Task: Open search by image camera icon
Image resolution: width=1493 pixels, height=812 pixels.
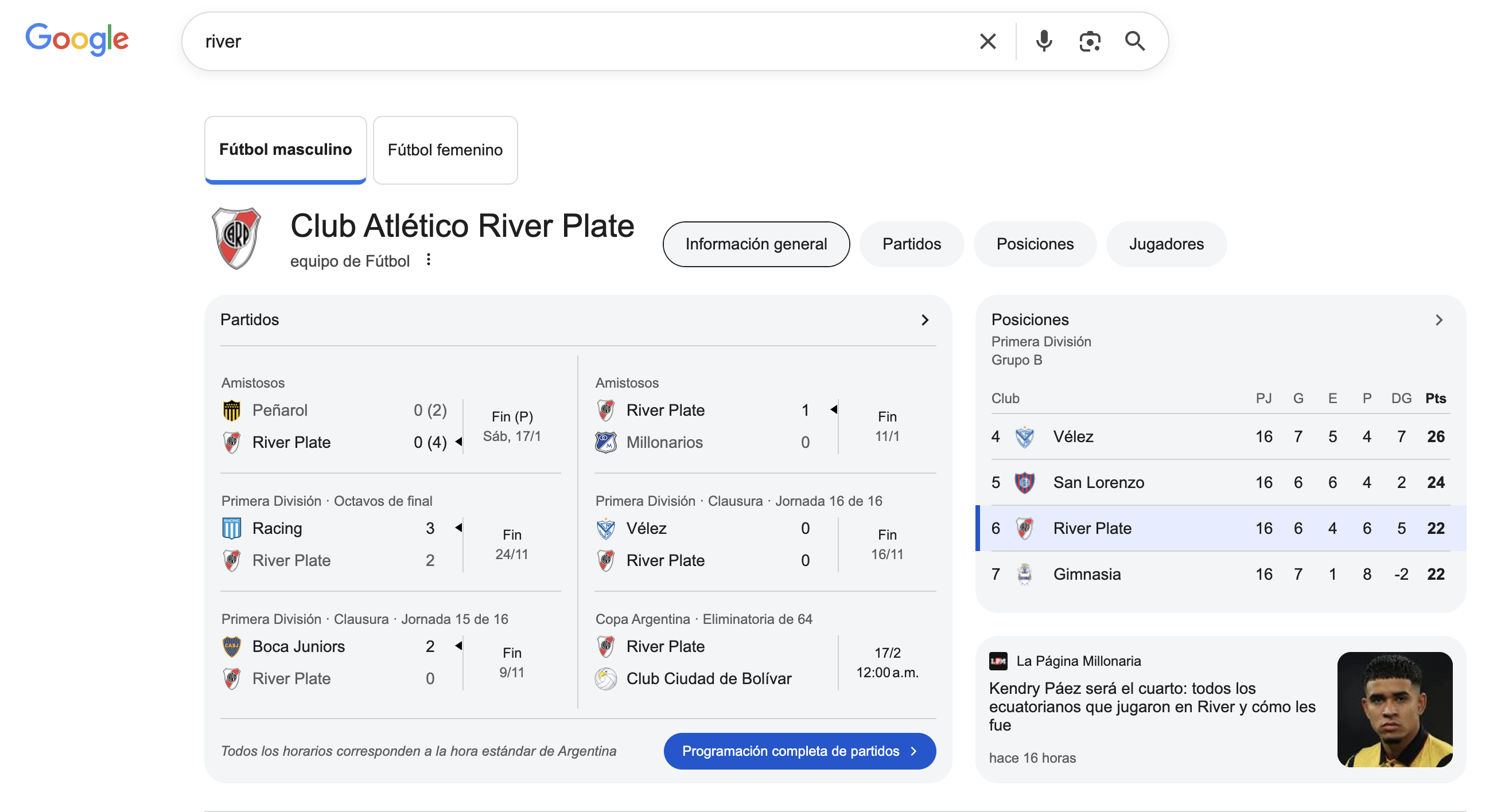Action: (1090, 41)
